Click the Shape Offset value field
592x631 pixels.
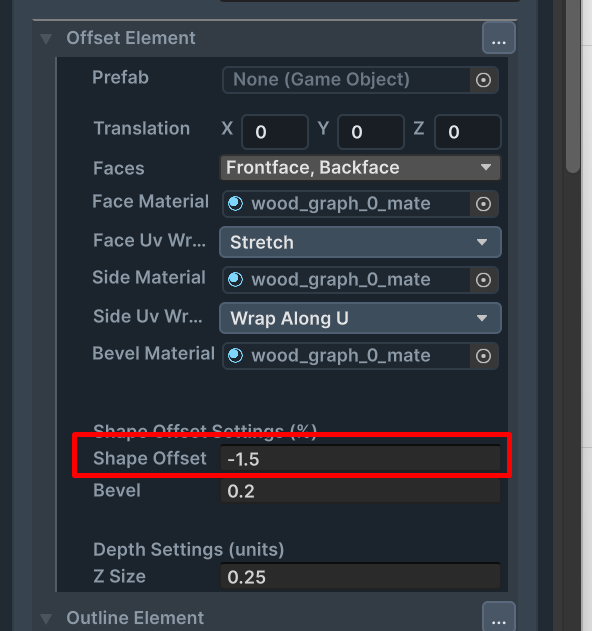pos(360,459)
